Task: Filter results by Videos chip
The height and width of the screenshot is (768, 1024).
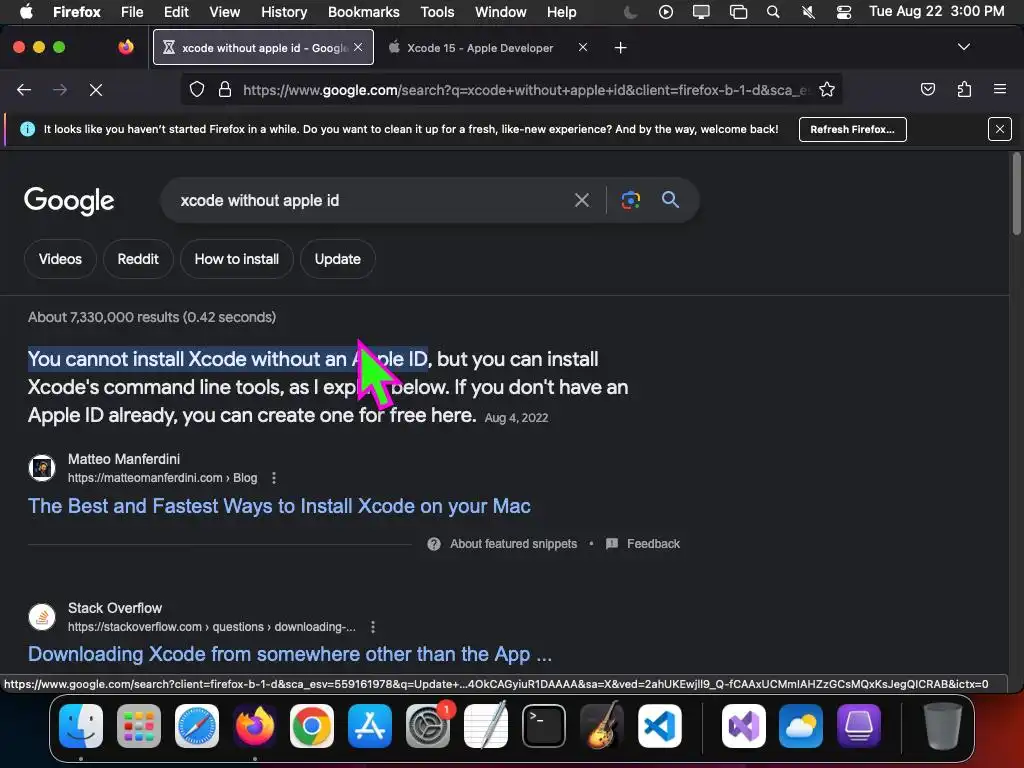Action: (x=60, y=259)
